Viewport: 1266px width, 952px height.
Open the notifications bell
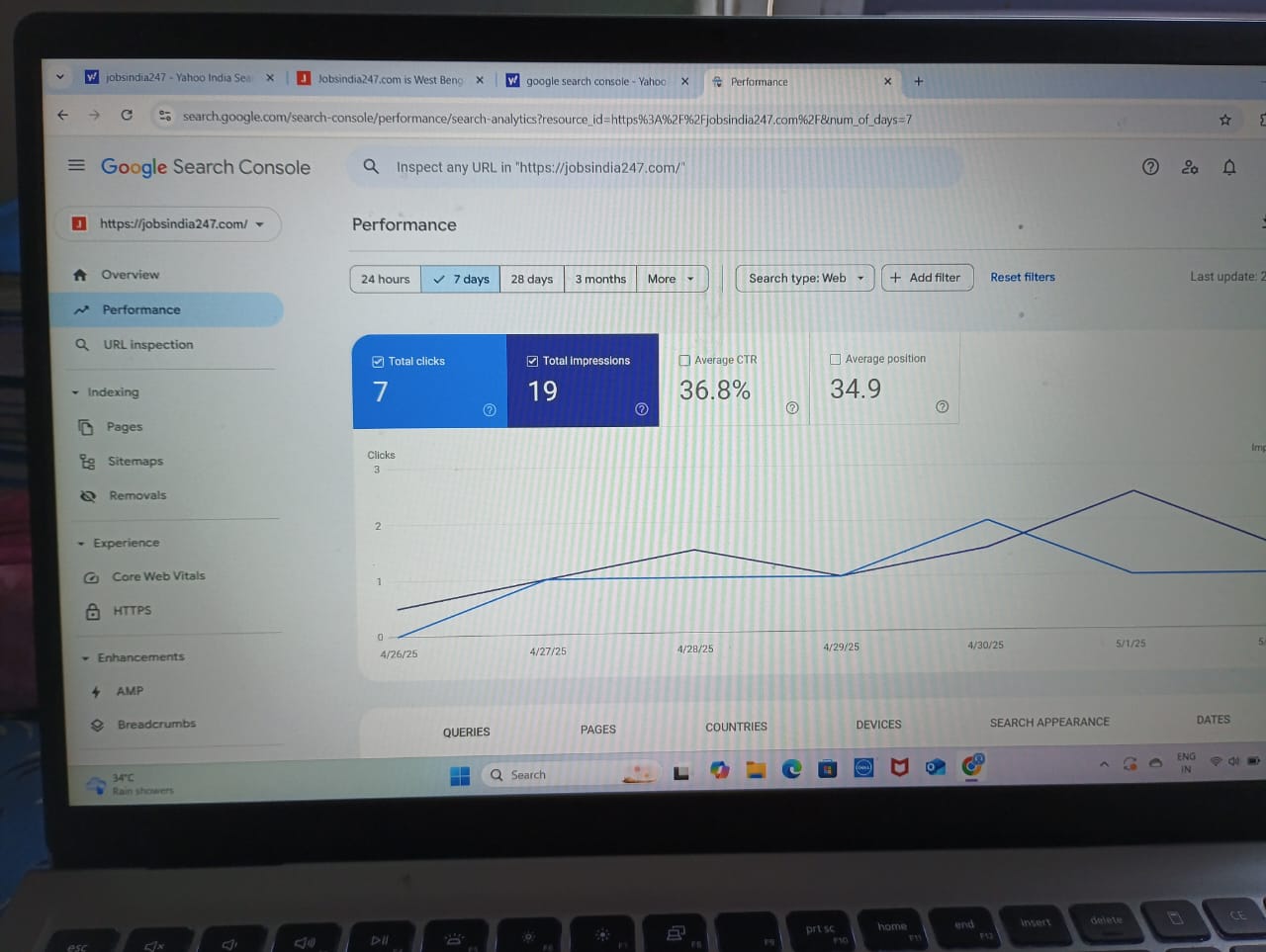[x=1229, y=167]
